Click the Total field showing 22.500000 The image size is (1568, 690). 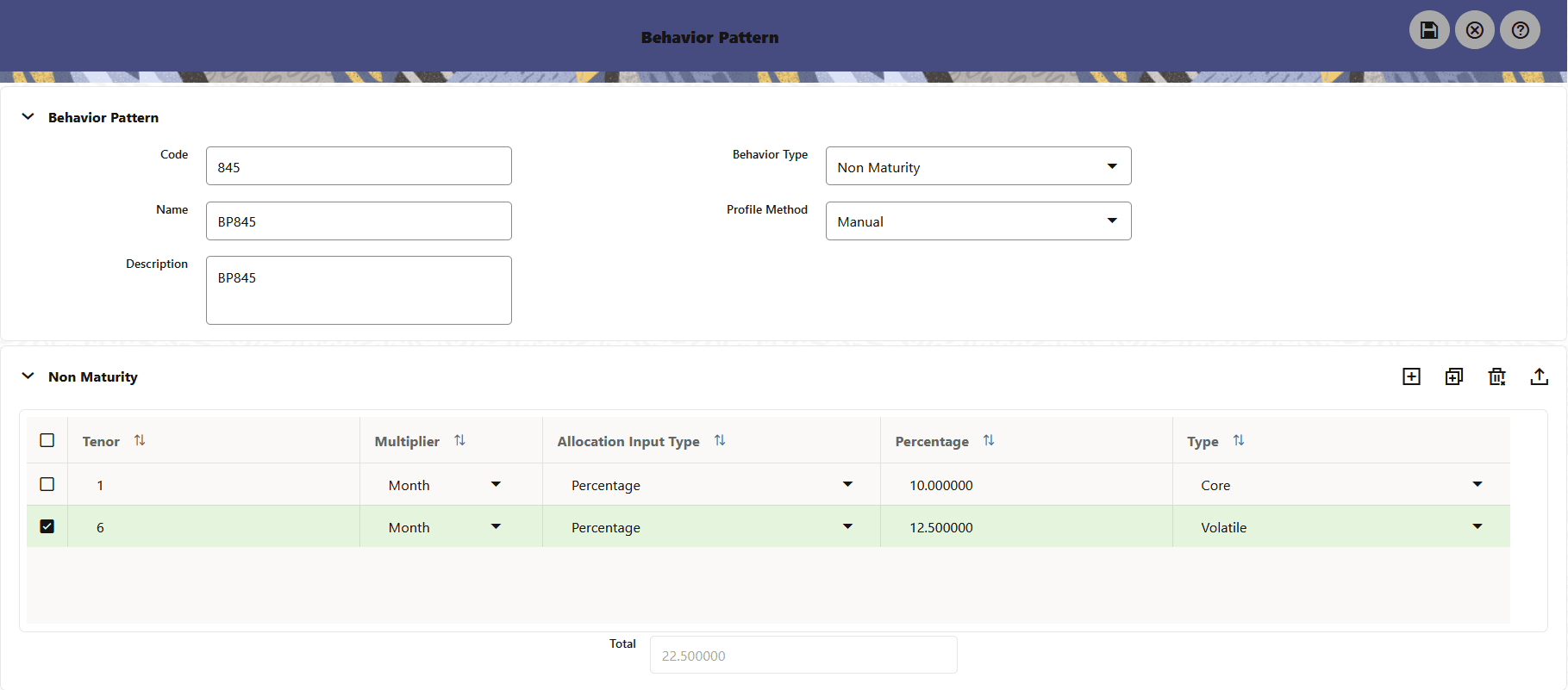(803, 655)
